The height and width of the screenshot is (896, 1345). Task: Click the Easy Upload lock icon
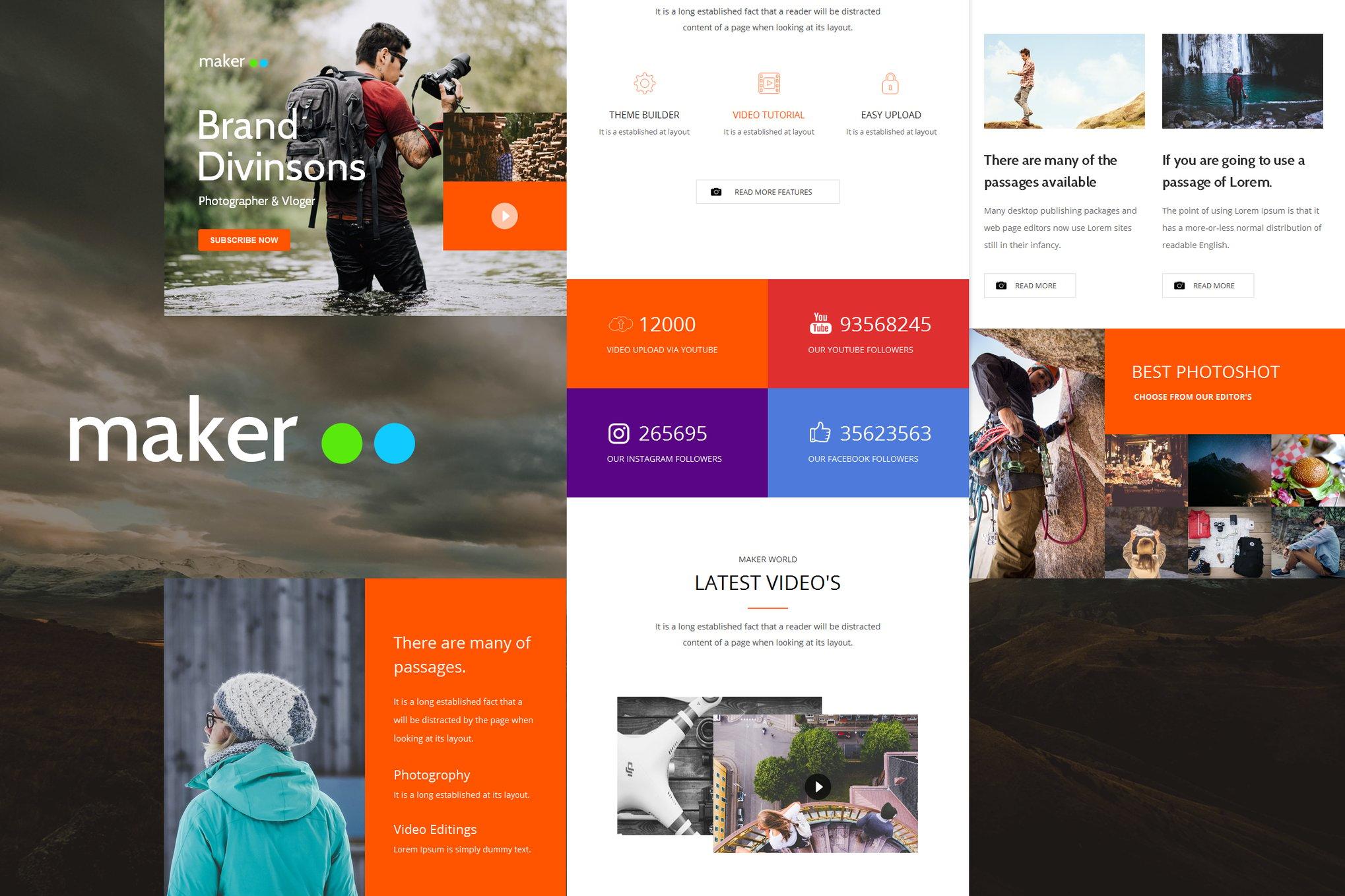click(888, 85)
